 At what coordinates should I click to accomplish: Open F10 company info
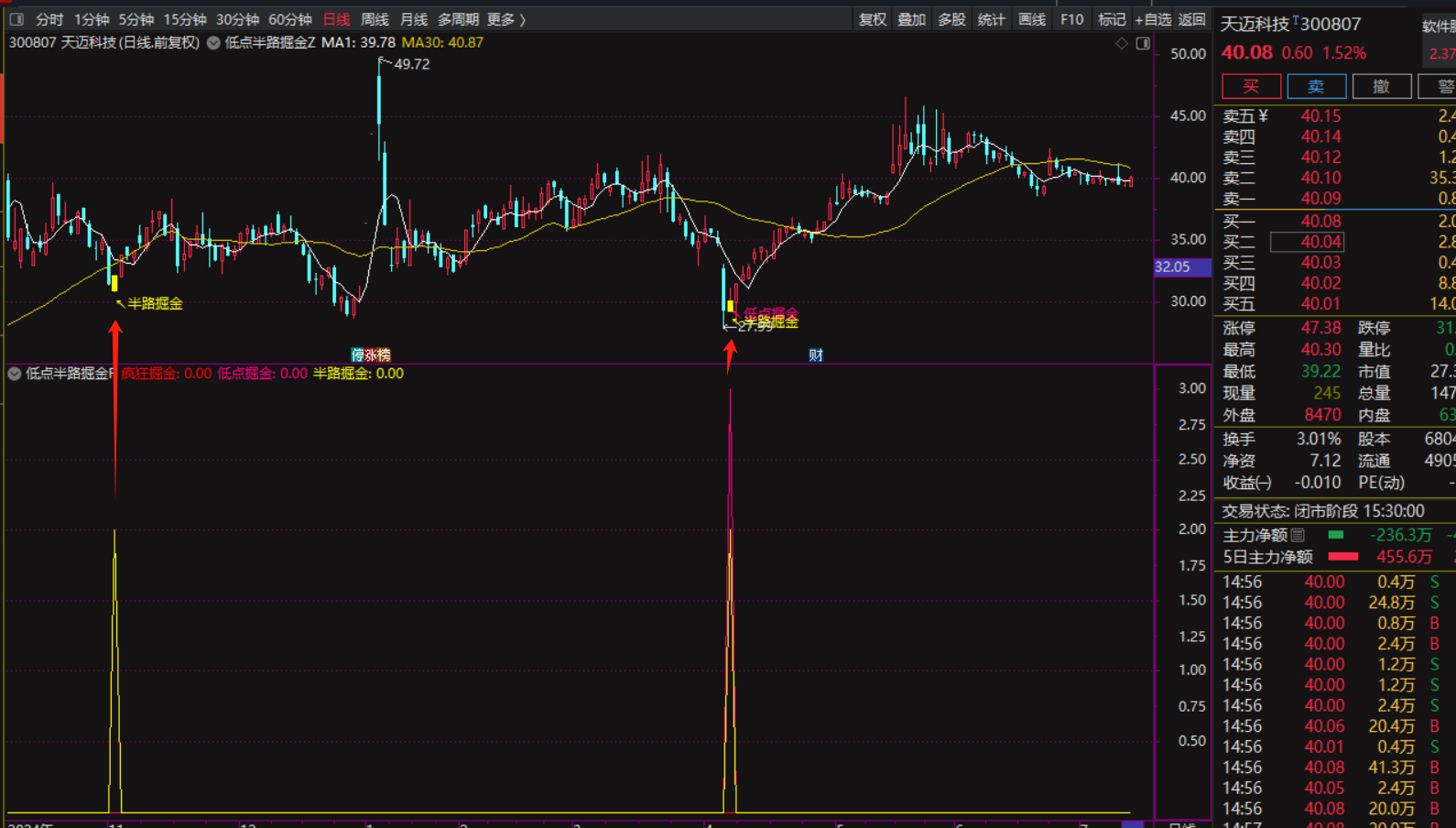[1071, 19]
